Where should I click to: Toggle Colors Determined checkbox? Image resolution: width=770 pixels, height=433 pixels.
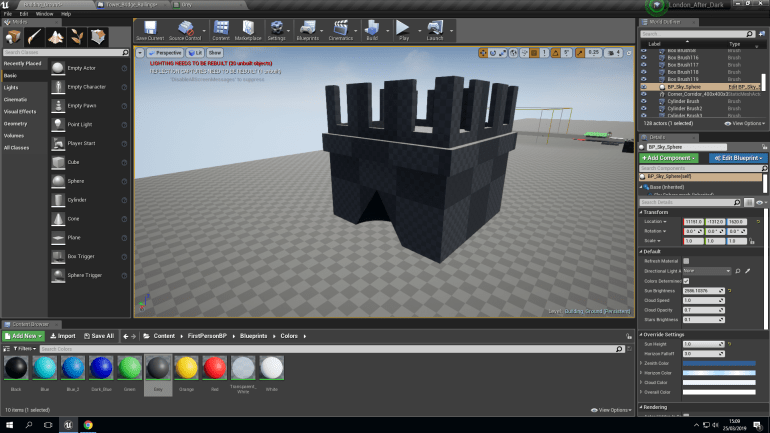(686, 281)
